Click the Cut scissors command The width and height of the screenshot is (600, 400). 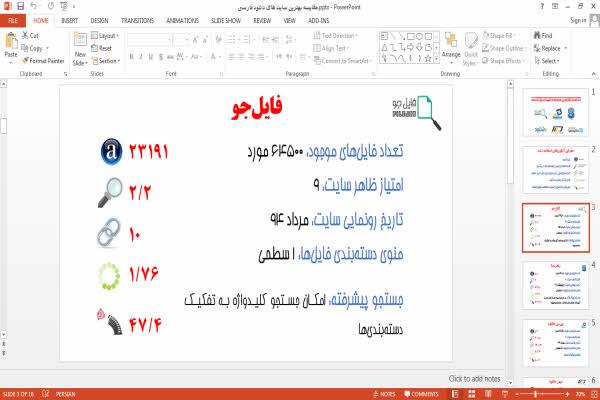click(30, 36)
